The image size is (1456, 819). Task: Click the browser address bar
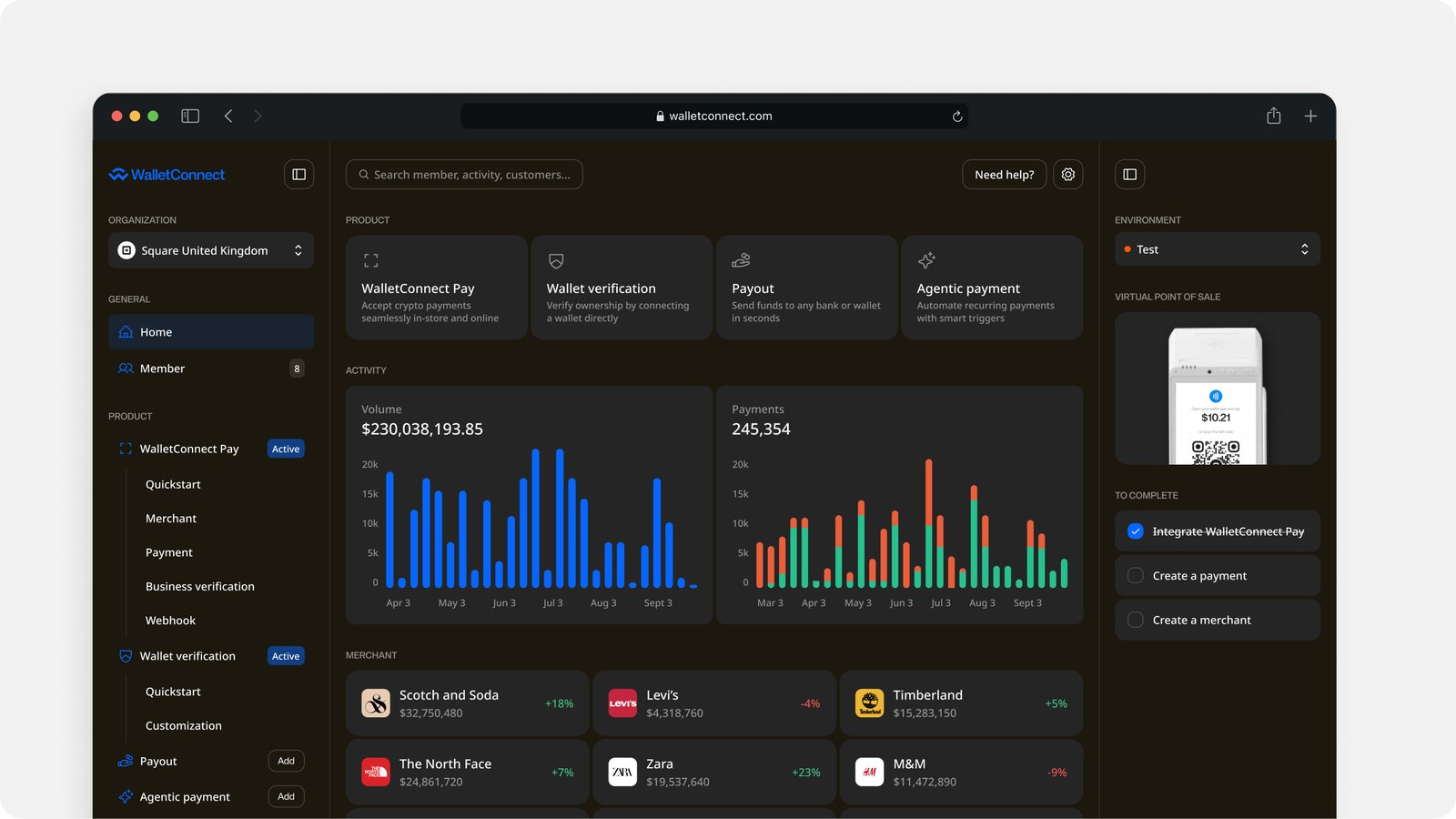714,116
